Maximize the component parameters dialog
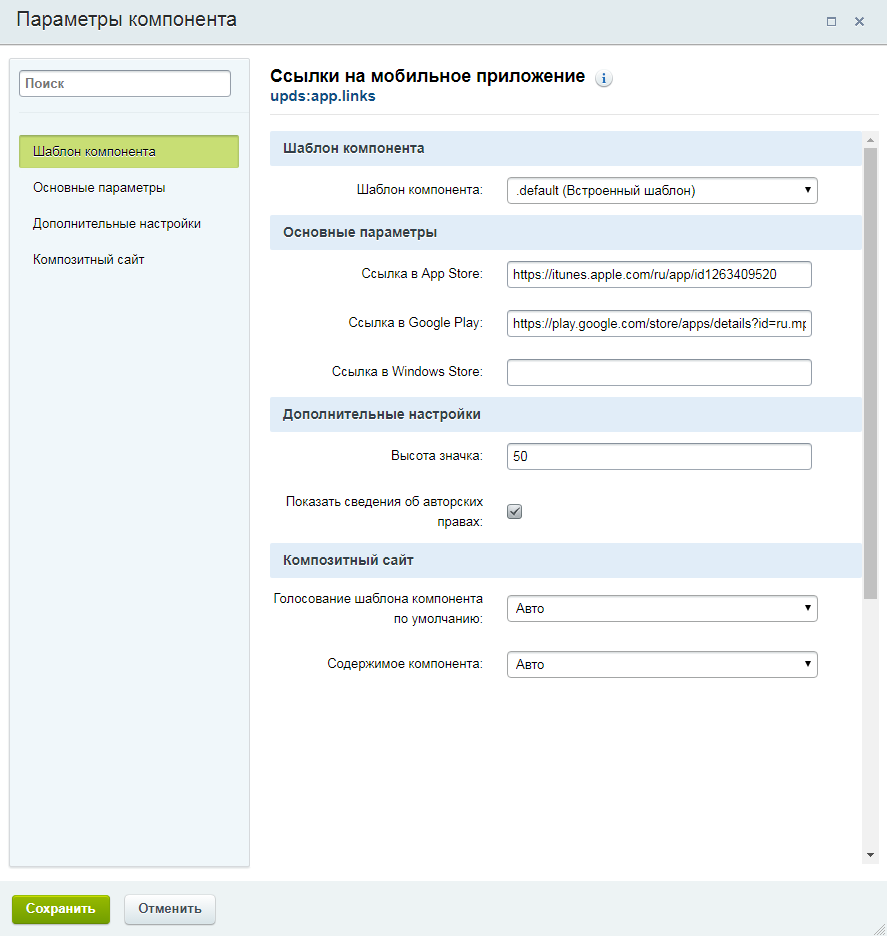This screenshot has width=887, height=936. point(831,21)
